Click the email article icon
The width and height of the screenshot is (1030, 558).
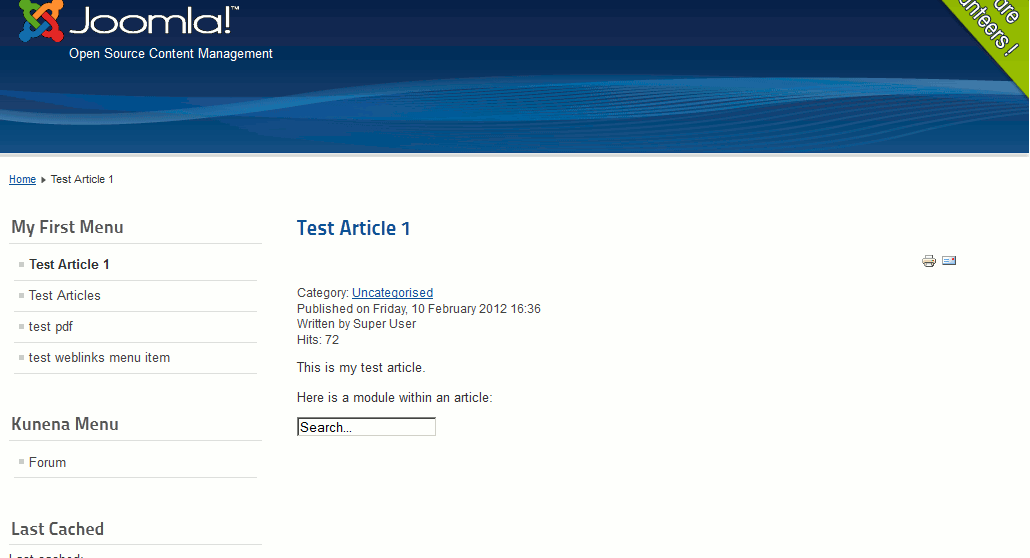[x=949, y=260]
